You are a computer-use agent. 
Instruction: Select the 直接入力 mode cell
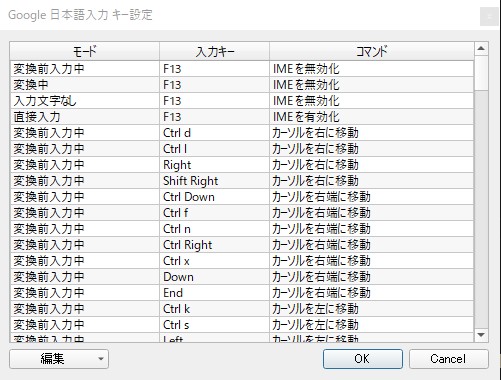pyautogui.click(x=85, y=117)
